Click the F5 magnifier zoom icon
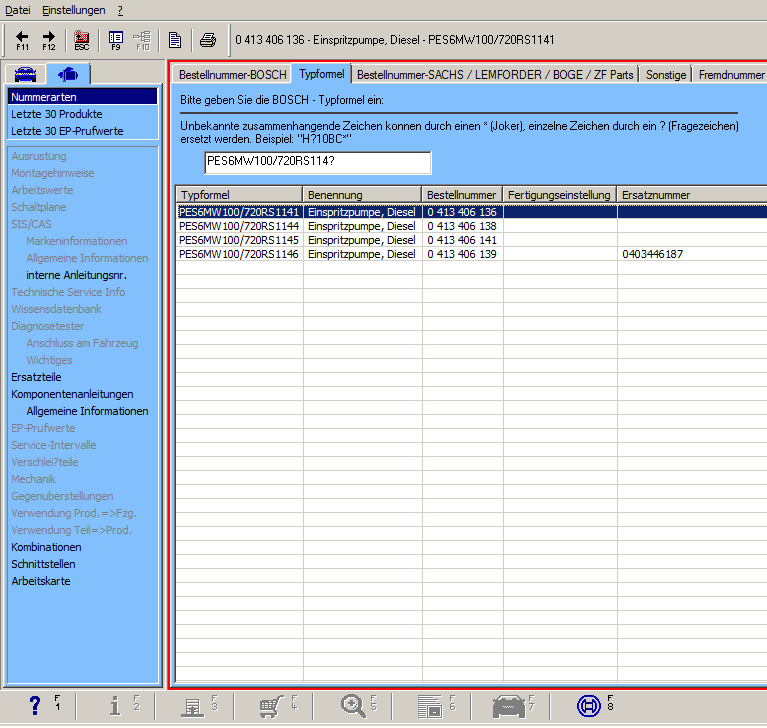 [x=353, y=706]
